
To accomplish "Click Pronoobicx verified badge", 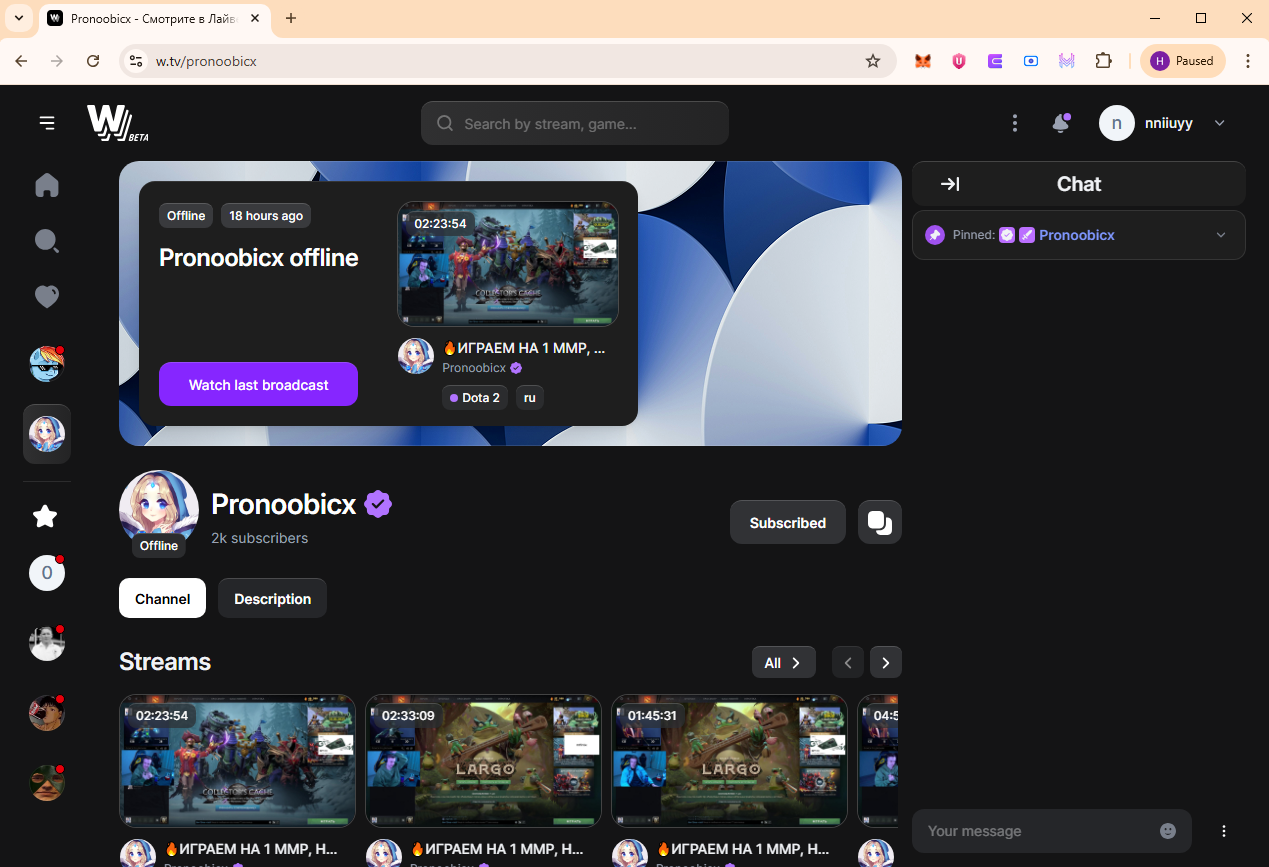I will [378, 504].
